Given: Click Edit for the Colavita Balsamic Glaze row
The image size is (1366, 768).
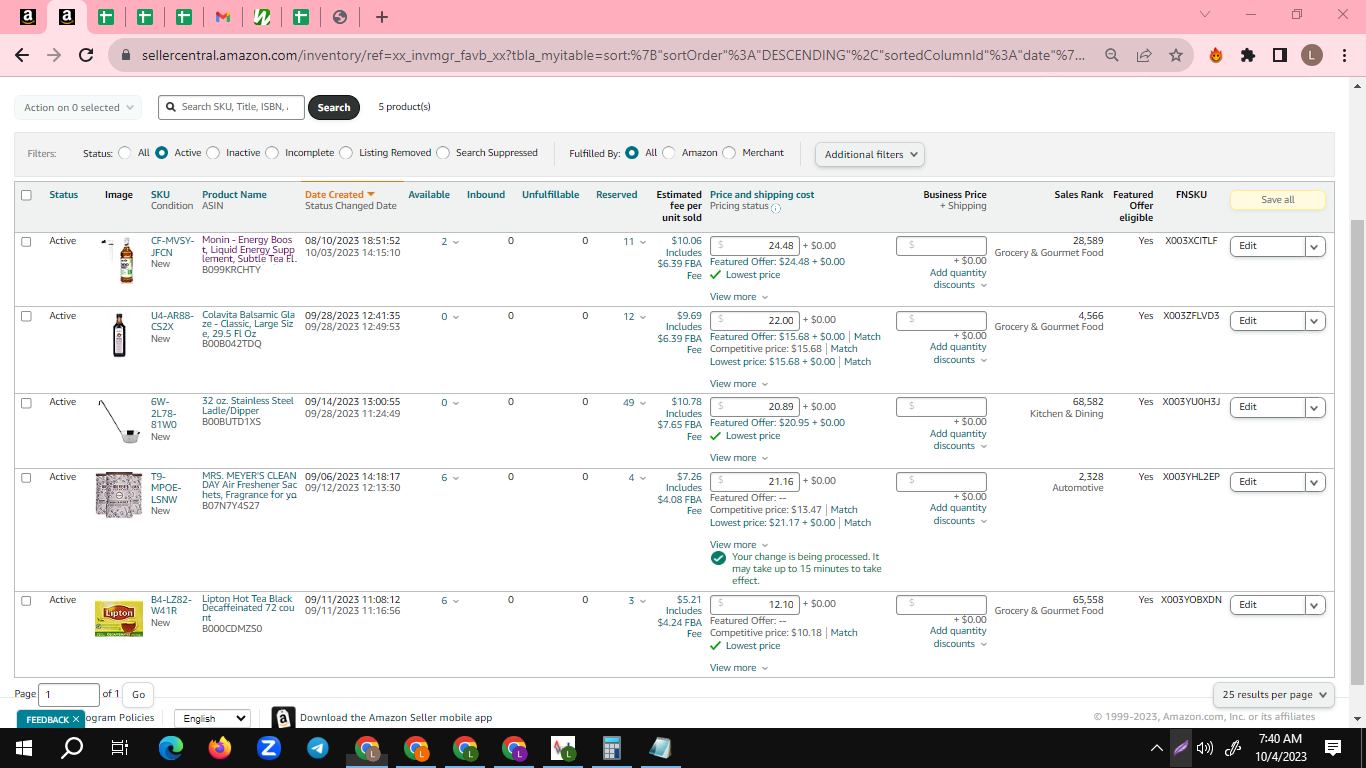Looking at the screenshot, I should click(1267, 321).
